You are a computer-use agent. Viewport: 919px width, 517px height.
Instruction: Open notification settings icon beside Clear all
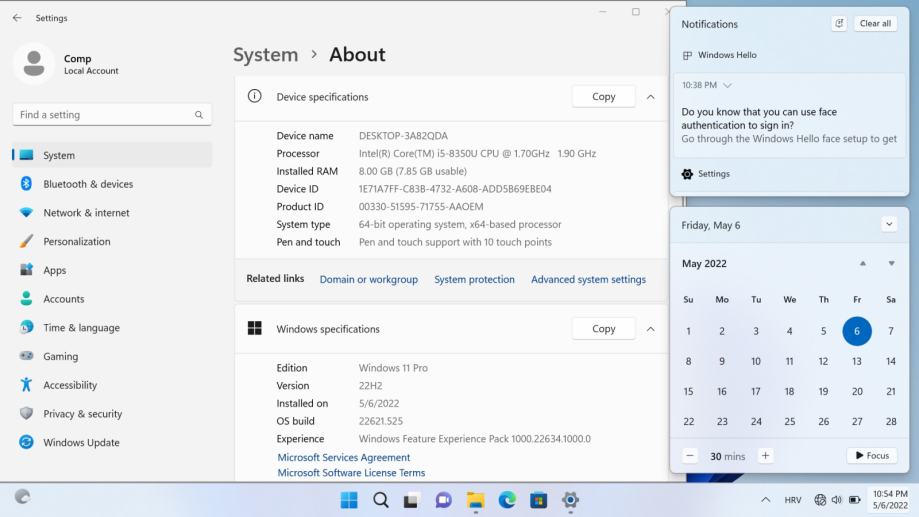coord(838,24)
